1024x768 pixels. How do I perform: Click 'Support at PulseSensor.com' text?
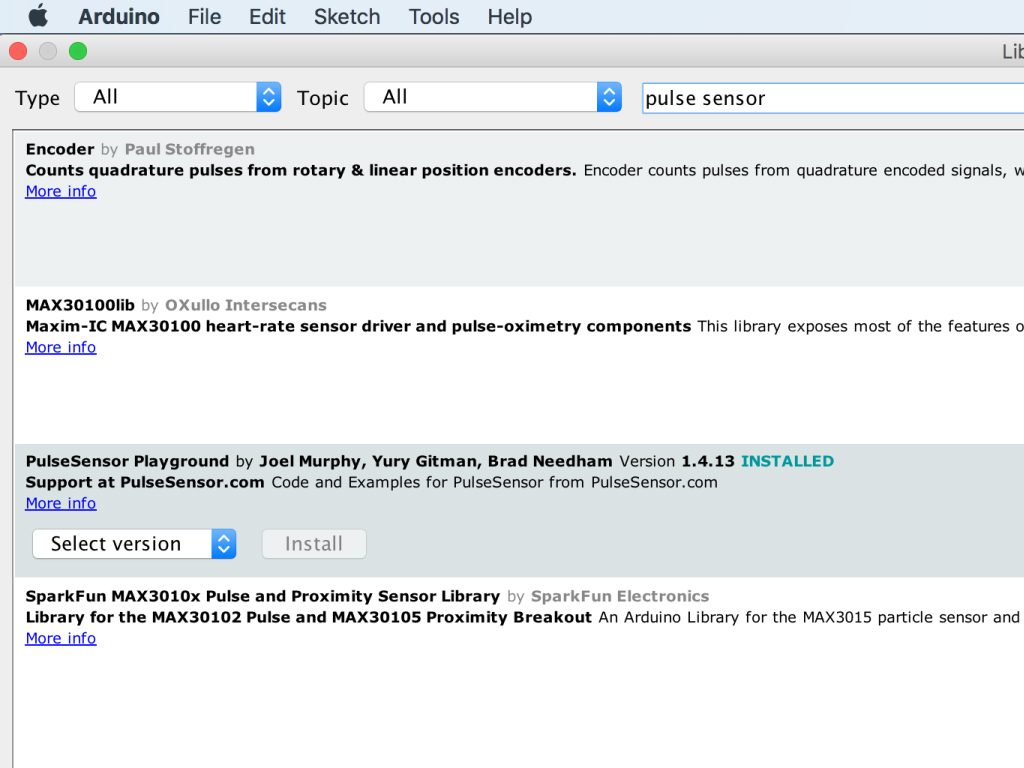[145, 482]
